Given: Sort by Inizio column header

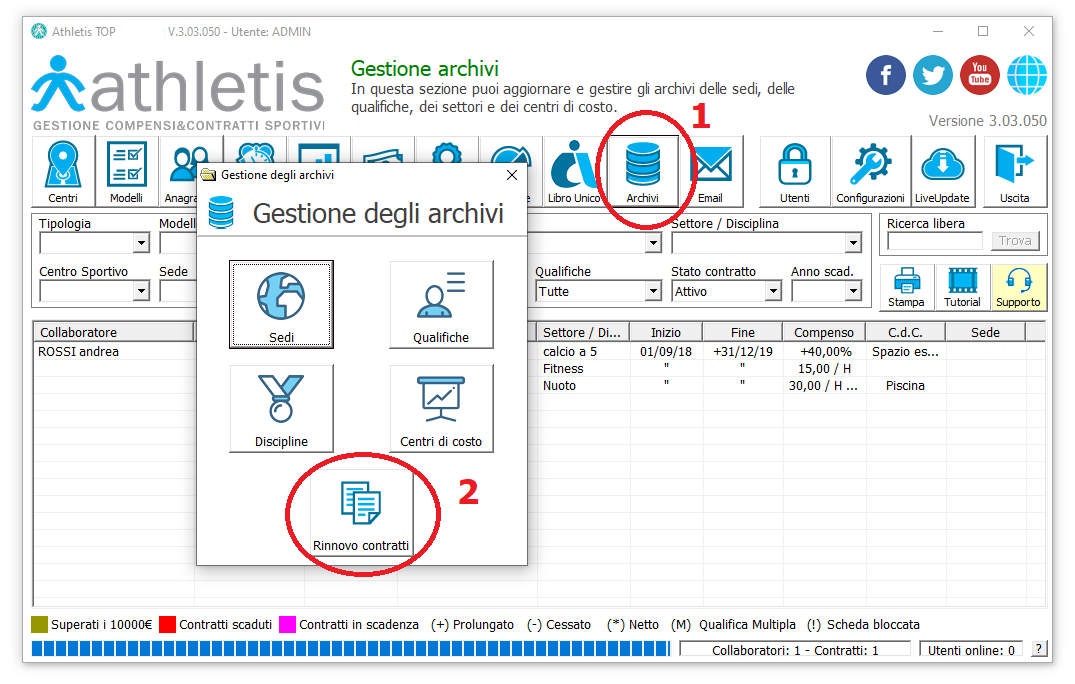Looking at the screenshot, I should coord(666,332).
